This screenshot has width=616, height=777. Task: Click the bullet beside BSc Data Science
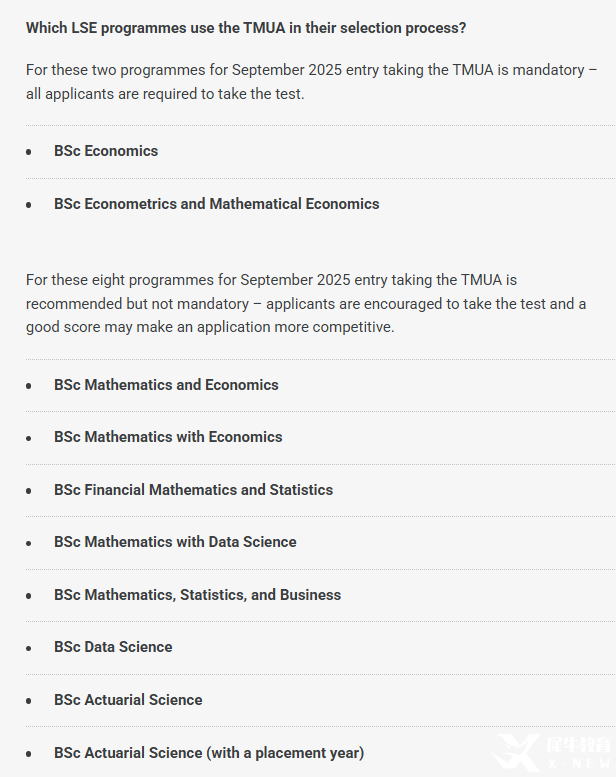(29, 648)
